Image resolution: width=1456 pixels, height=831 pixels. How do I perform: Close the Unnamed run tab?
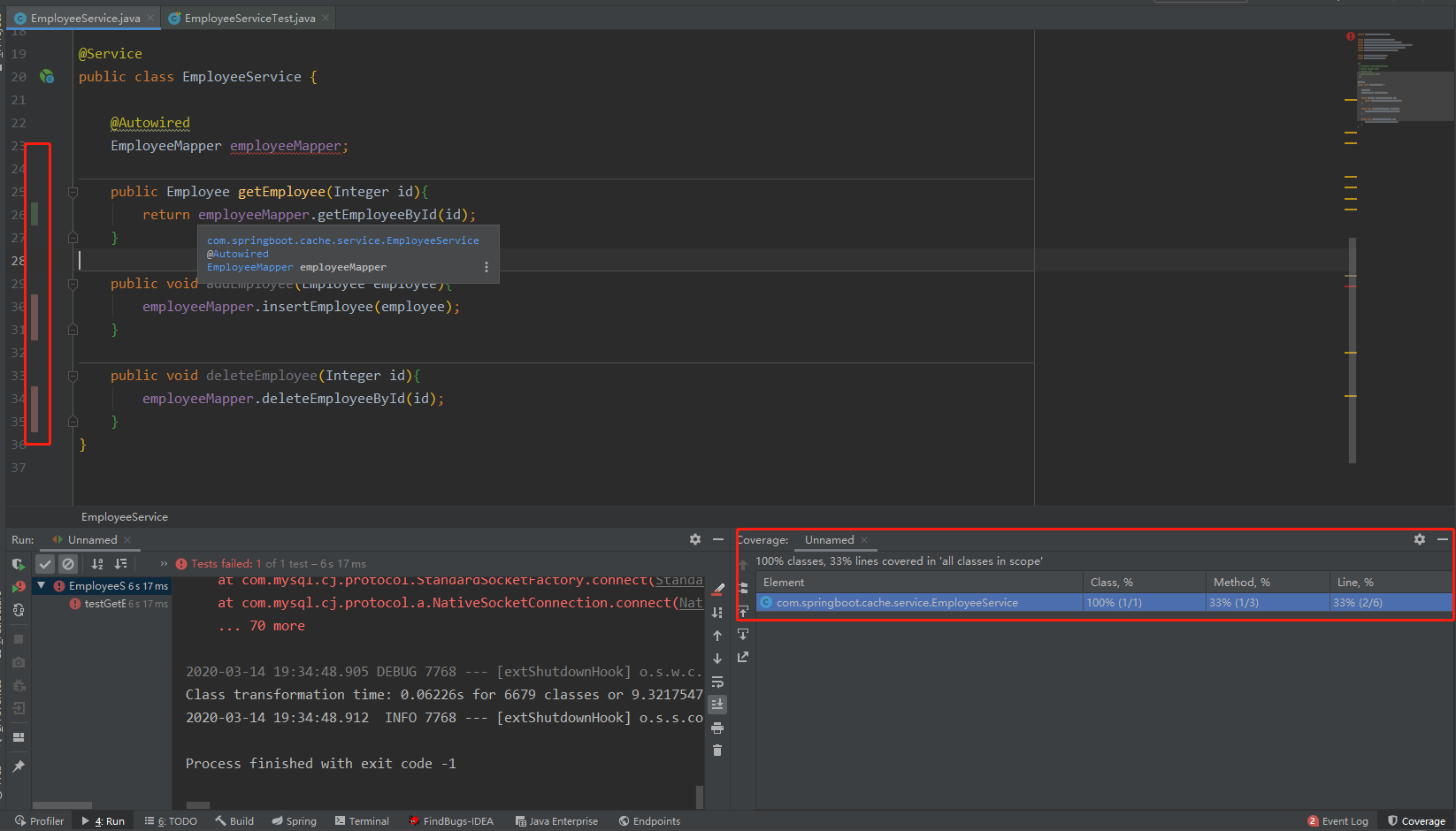coord(127,540)
